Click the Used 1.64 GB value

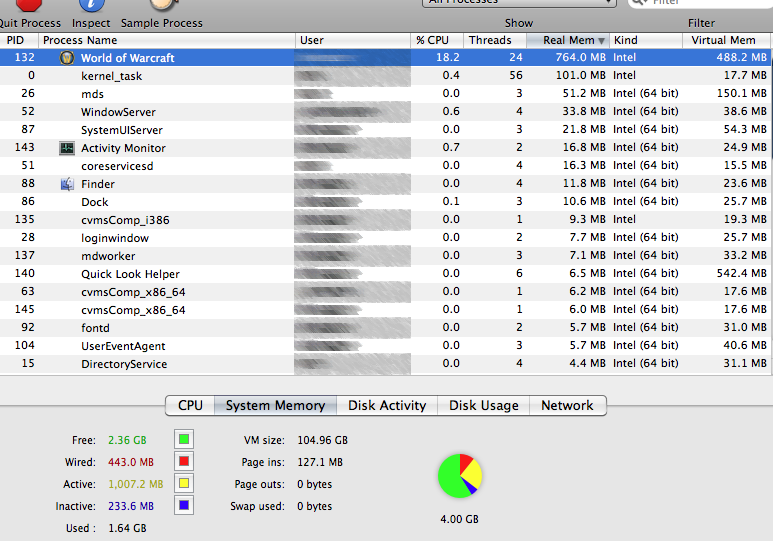(127, 528)
